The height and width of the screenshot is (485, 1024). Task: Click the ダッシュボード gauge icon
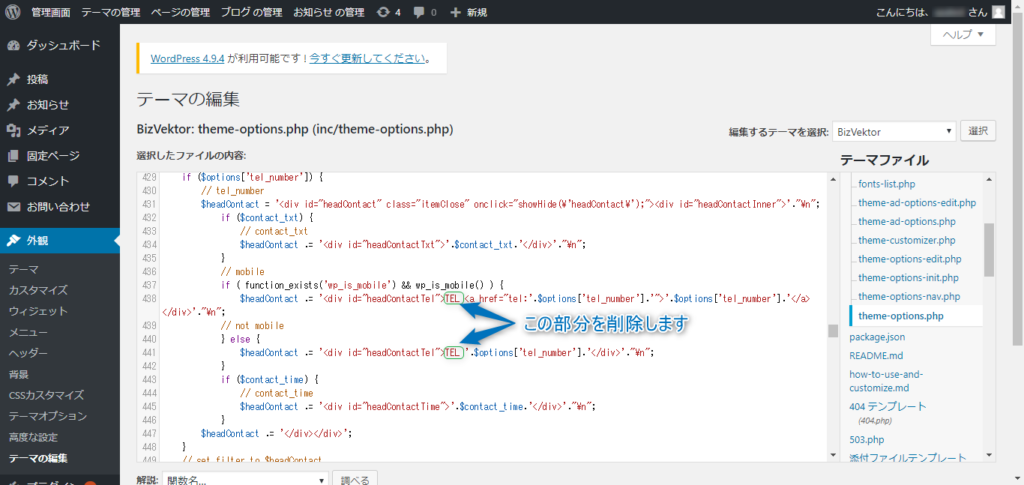pyautogui.click(x=14, y=45)
